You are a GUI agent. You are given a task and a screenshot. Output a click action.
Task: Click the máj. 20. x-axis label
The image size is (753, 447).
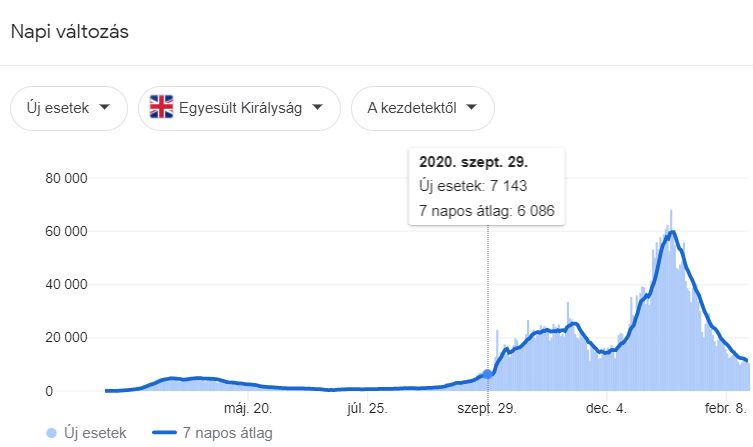(247, 407)
